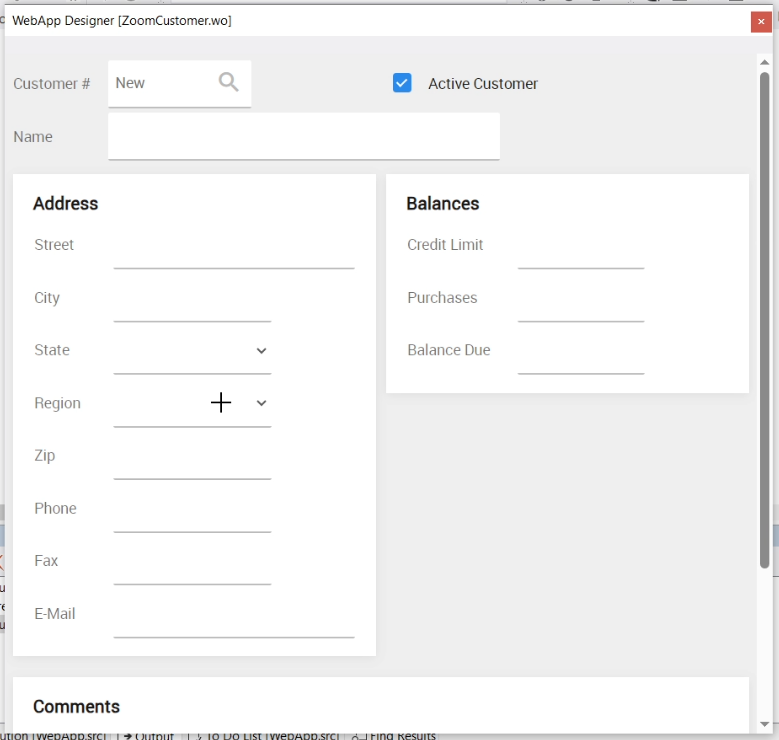Open the Region dropdown arrow
Screen dimensions: 779x740
point(261,403)
